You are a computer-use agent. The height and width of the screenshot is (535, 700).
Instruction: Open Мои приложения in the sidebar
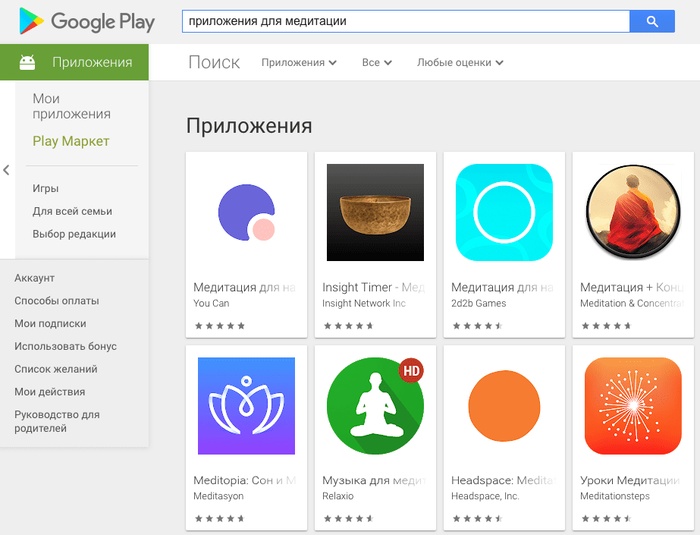pyautogui.click(x=71, y=106)
